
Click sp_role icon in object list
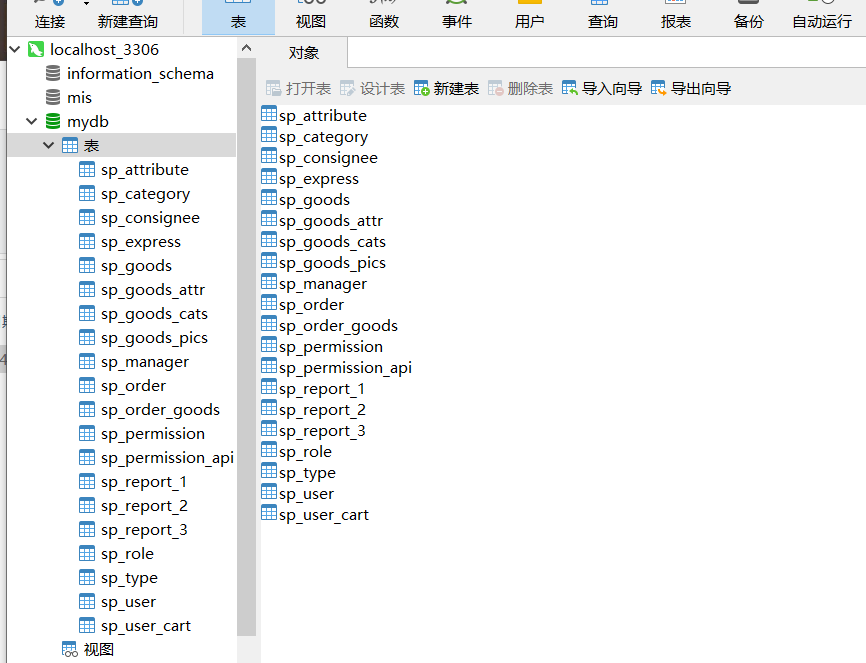click(269, 450)
